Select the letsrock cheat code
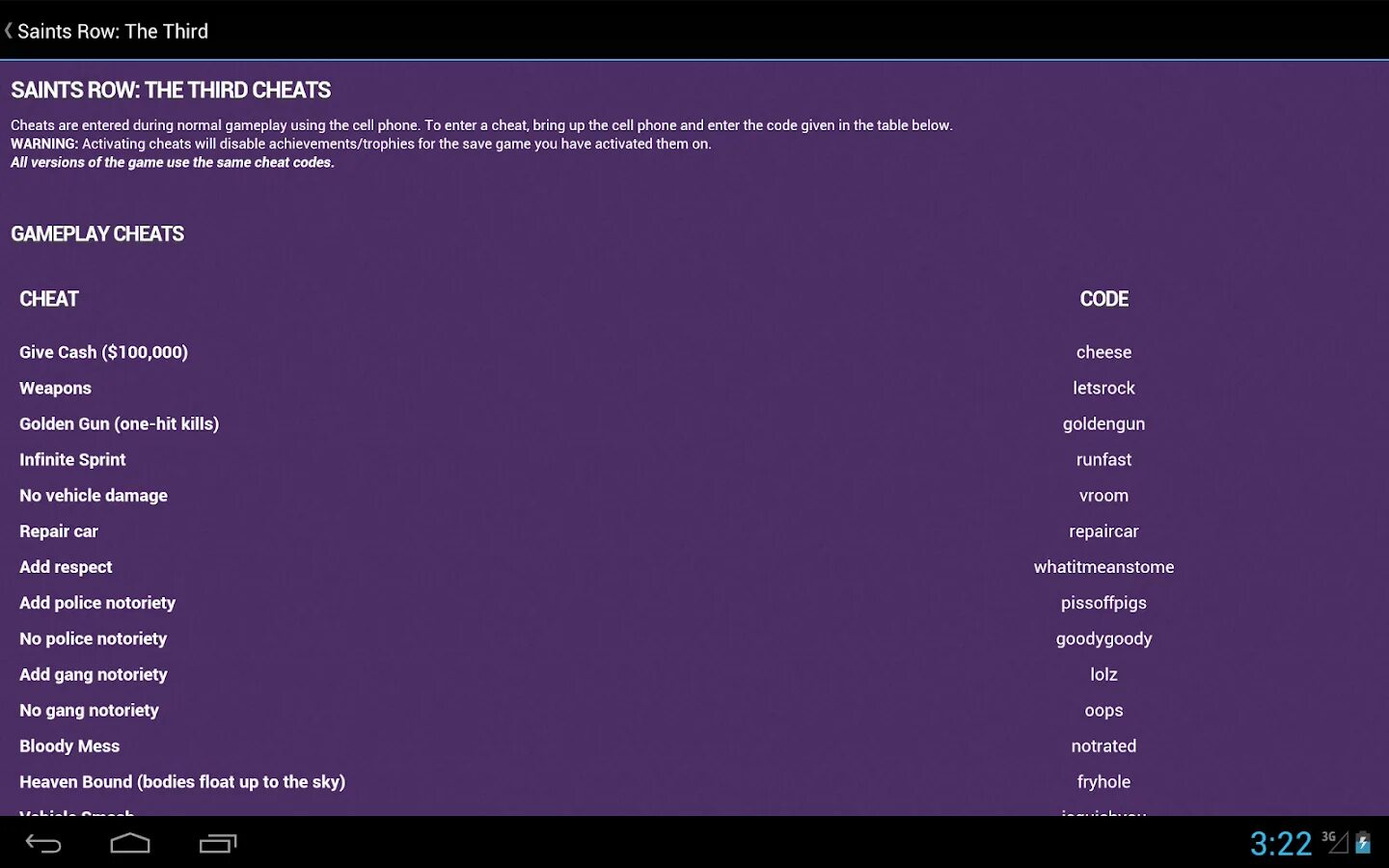The image size is (1389, 868). coord(1104,388)
